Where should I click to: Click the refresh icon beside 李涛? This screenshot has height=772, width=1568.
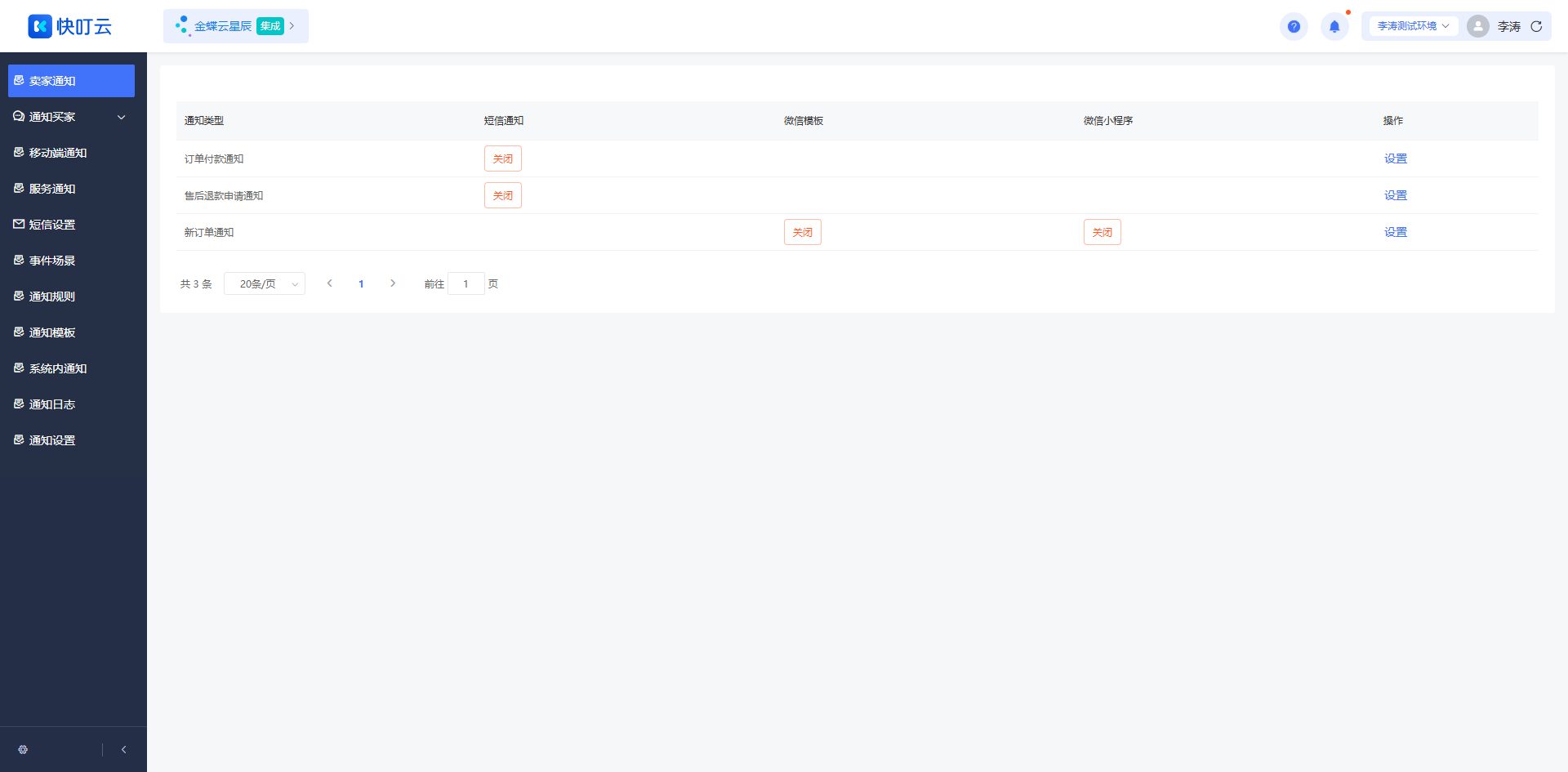coord(1536,26)
